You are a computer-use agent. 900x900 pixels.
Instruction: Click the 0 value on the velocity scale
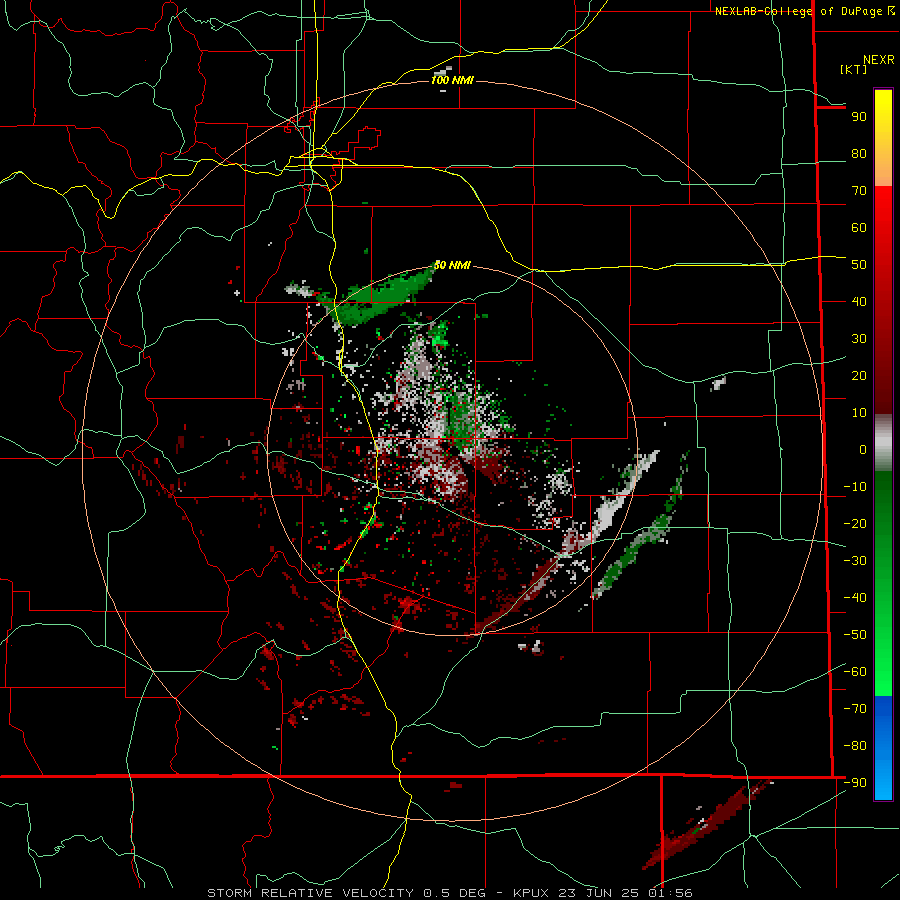click(x=863, y=450)
